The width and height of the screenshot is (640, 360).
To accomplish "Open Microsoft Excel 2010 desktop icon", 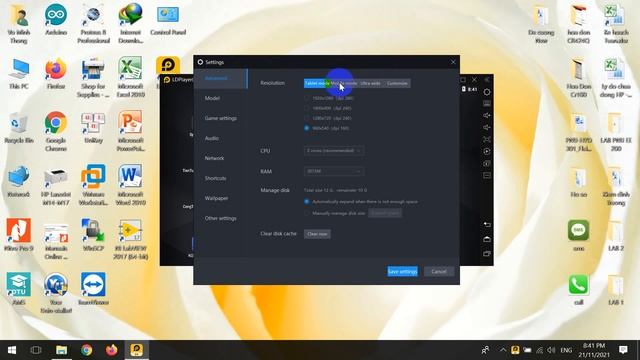I will pyautogui.click(x=130, y=78).
